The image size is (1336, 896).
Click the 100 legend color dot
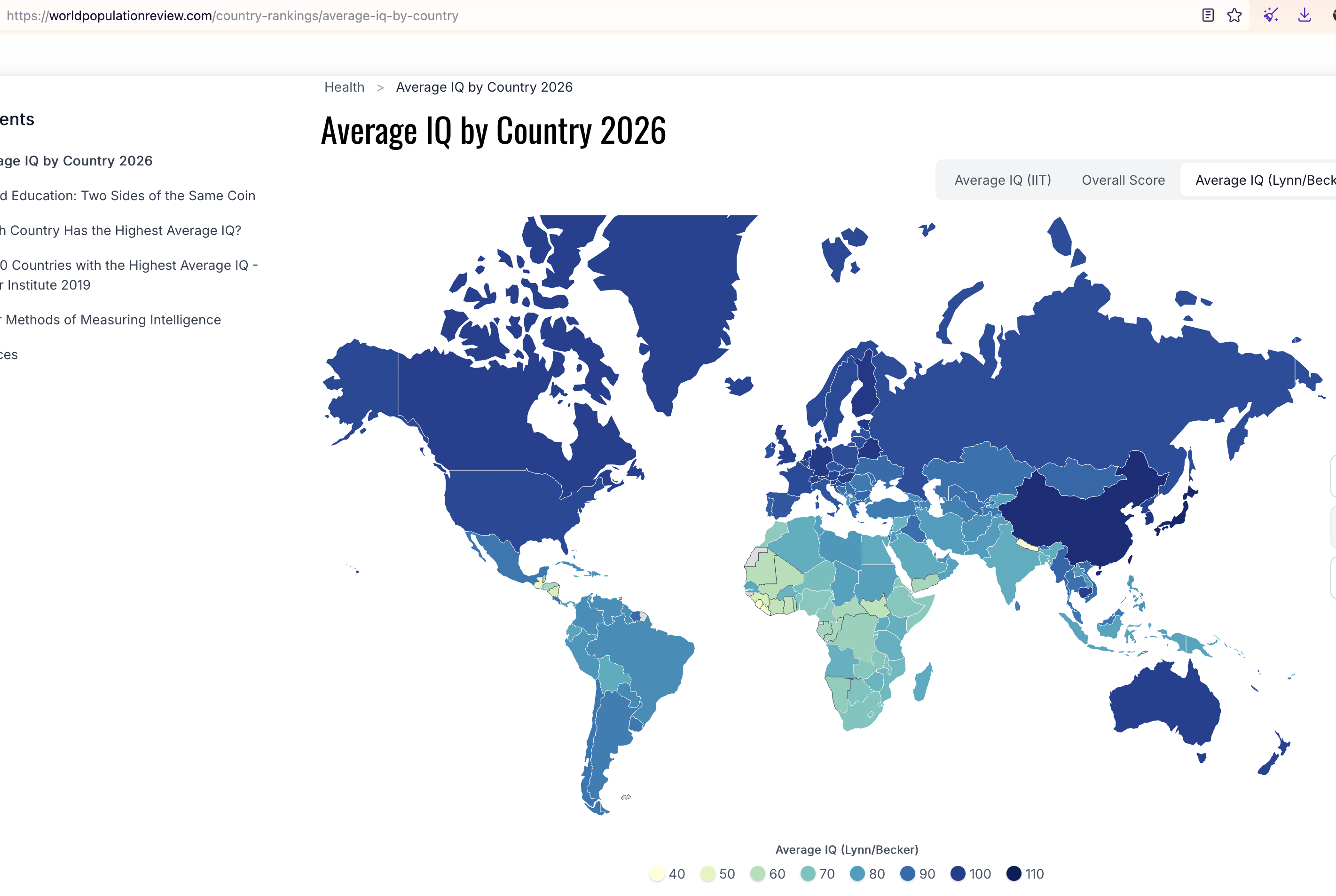[958, 874]
